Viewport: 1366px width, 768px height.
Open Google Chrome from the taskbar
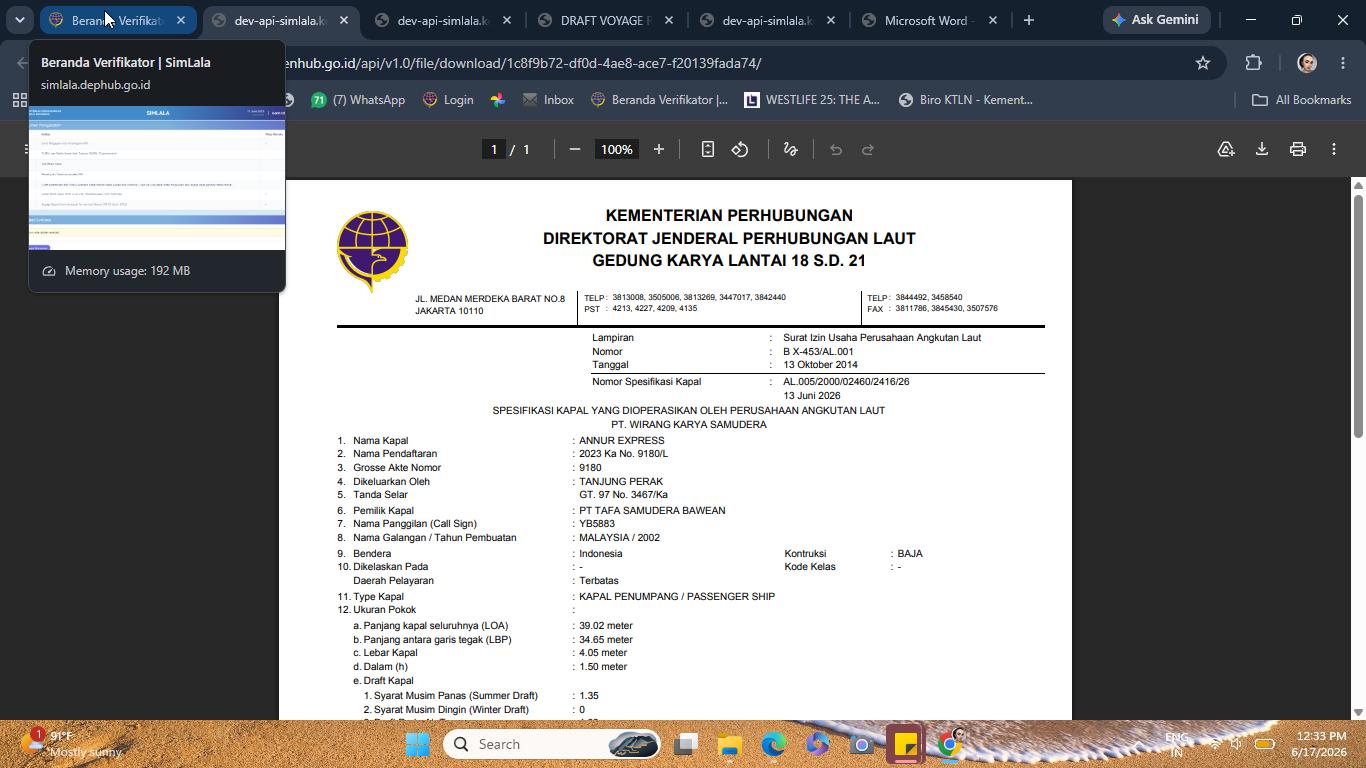(949, 744)
